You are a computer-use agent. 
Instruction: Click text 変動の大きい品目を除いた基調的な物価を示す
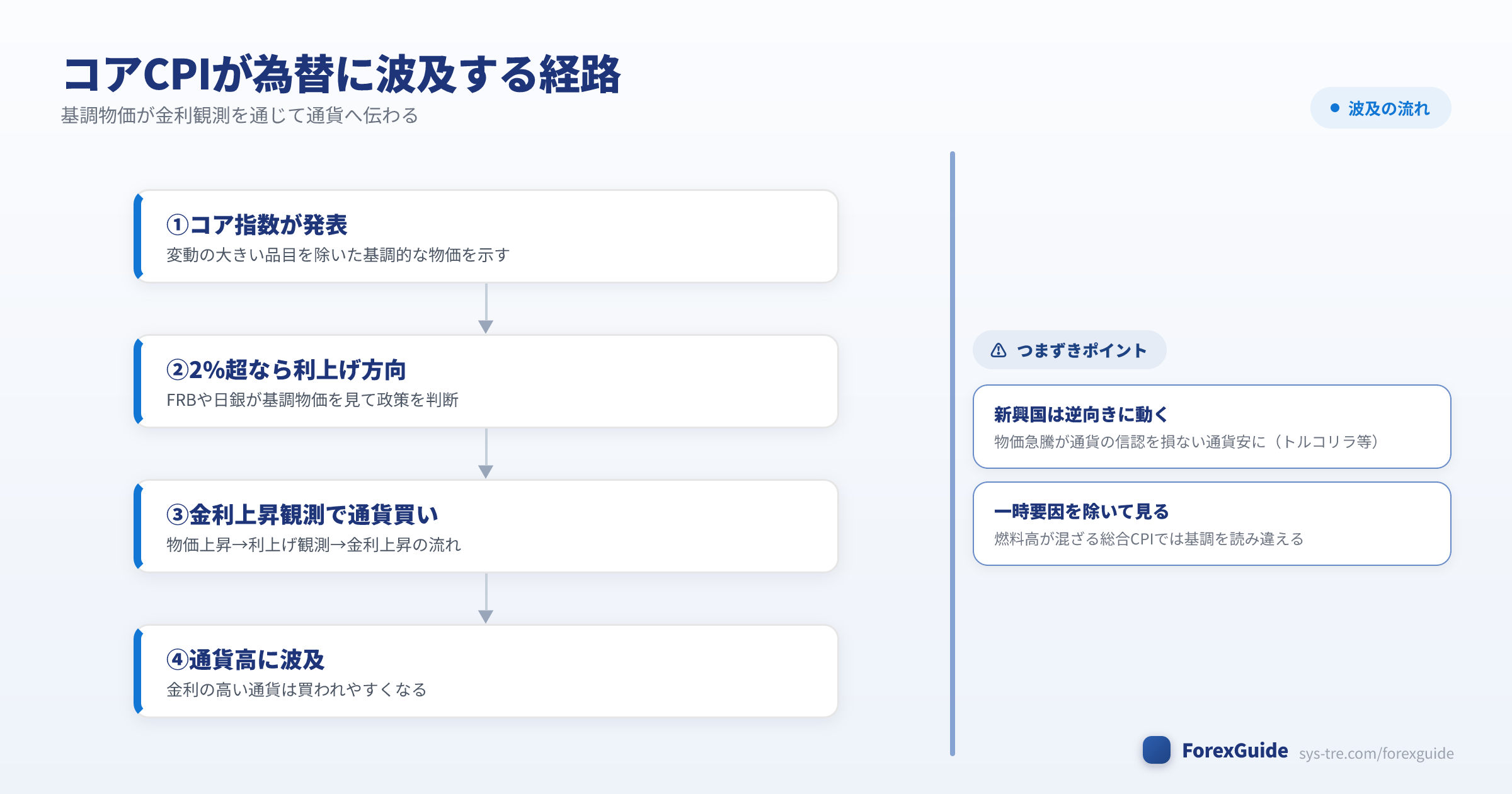338,255
